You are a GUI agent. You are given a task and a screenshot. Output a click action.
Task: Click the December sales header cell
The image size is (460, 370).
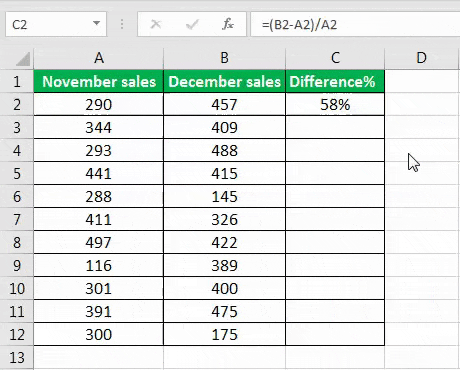224,81
